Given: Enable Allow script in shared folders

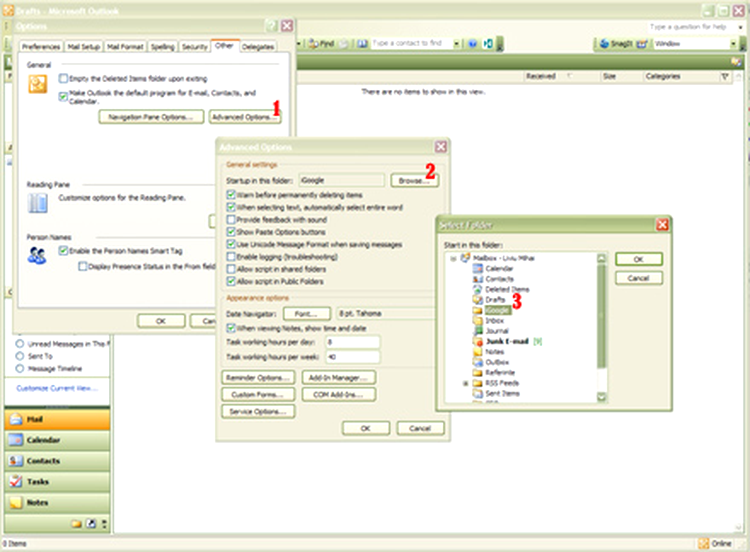Looking at the screenshot, I should click(x=231, y=269).
